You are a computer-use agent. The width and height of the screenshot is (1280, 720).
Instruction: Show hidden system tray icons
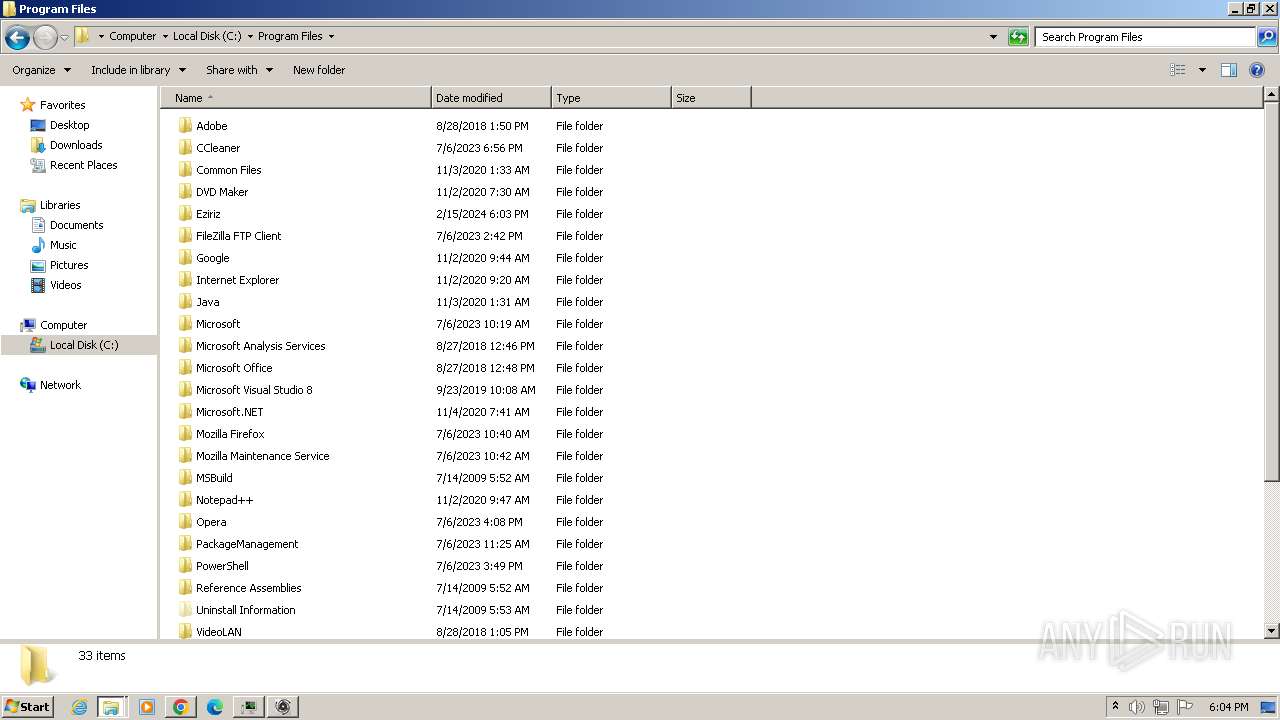point(1115,707)
